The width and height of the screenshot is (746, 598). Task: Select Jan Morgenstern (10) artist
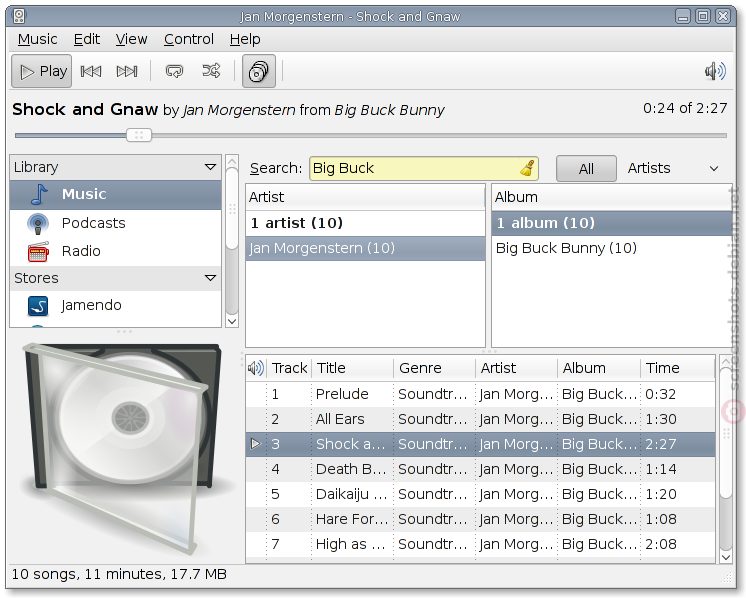365,248
